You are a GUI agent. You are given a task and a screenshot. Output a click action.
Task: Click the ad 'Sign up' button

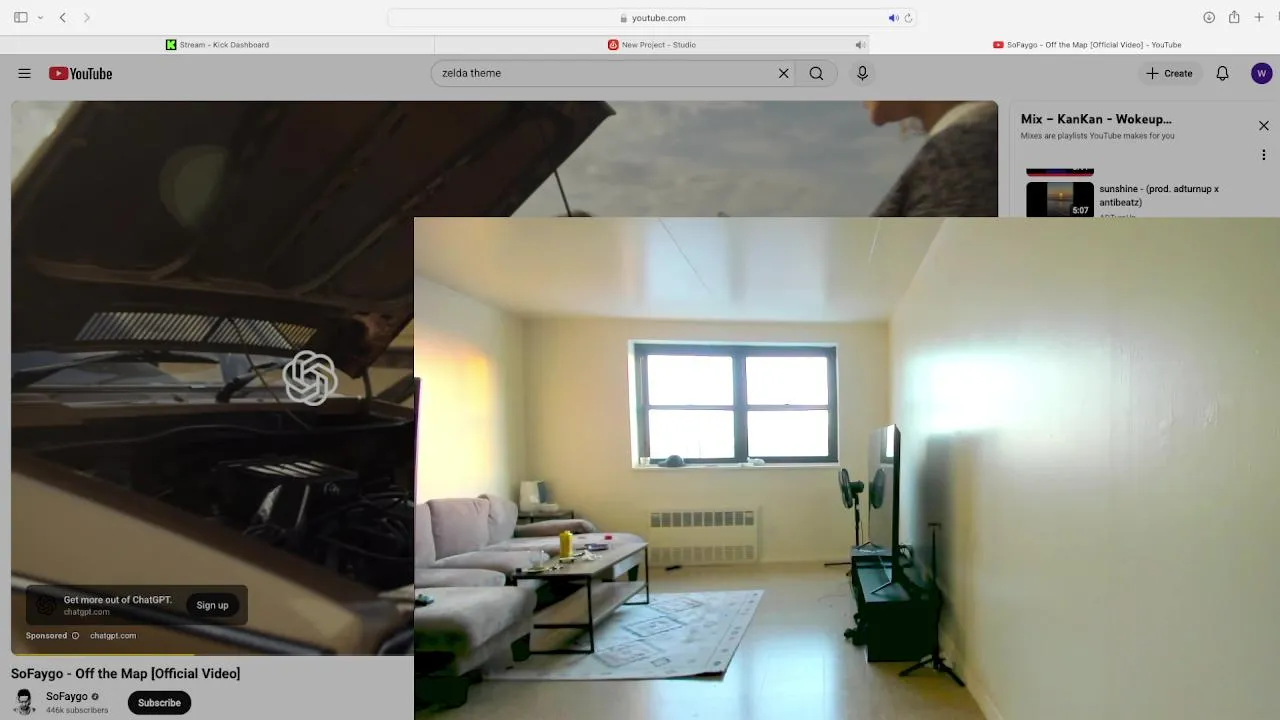click(212, 605)
